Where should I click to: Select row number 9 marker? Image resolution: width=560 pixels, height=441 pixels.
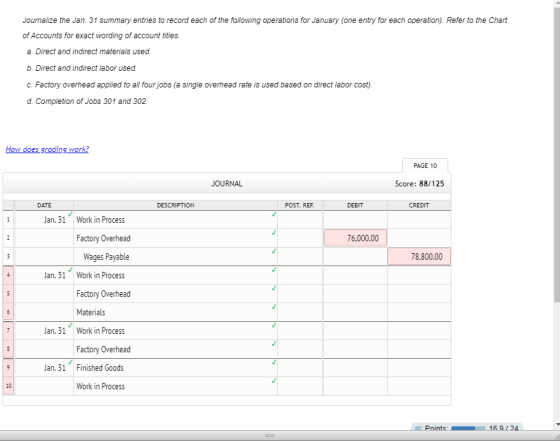(8, 368)
